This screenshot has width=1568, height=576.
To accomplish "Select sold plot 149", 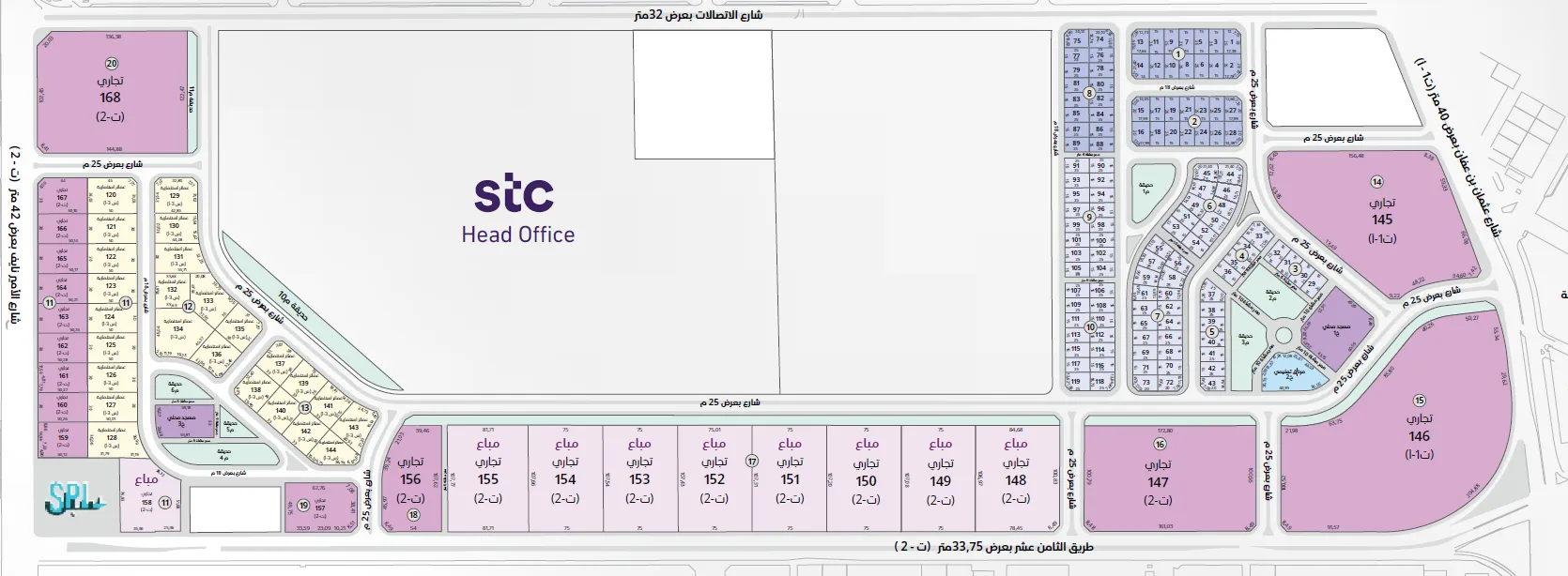I will click(x=940, y=478).
